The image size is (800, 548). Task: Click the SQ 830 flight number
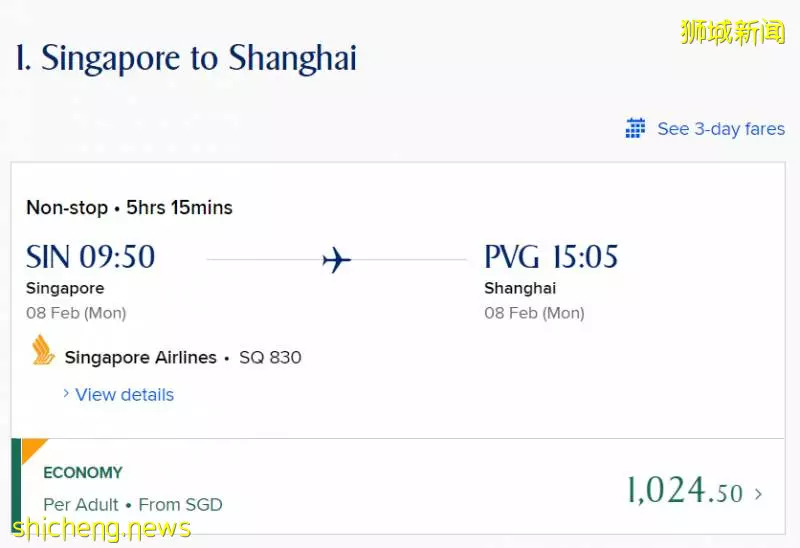pos(270,357)
